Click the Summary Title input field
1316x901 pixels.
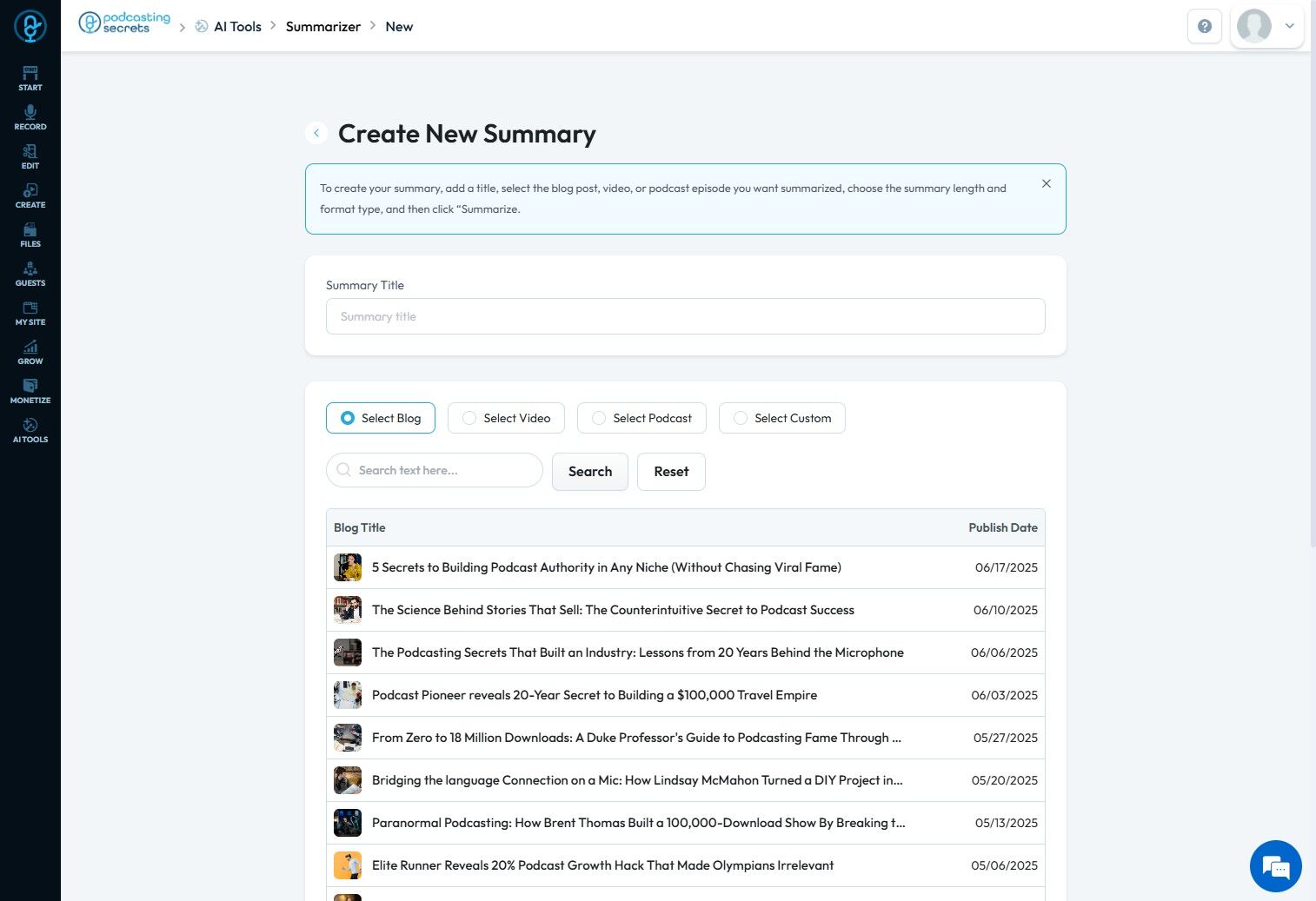coord(685,316)
